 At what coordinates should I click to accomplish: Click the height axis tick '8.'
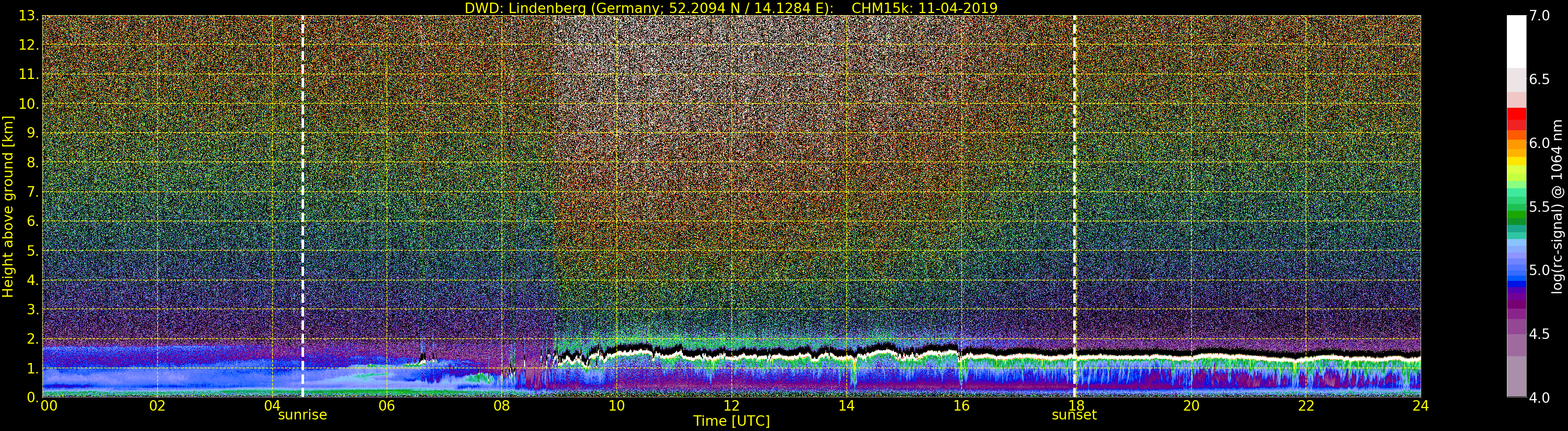coord(33,163)
